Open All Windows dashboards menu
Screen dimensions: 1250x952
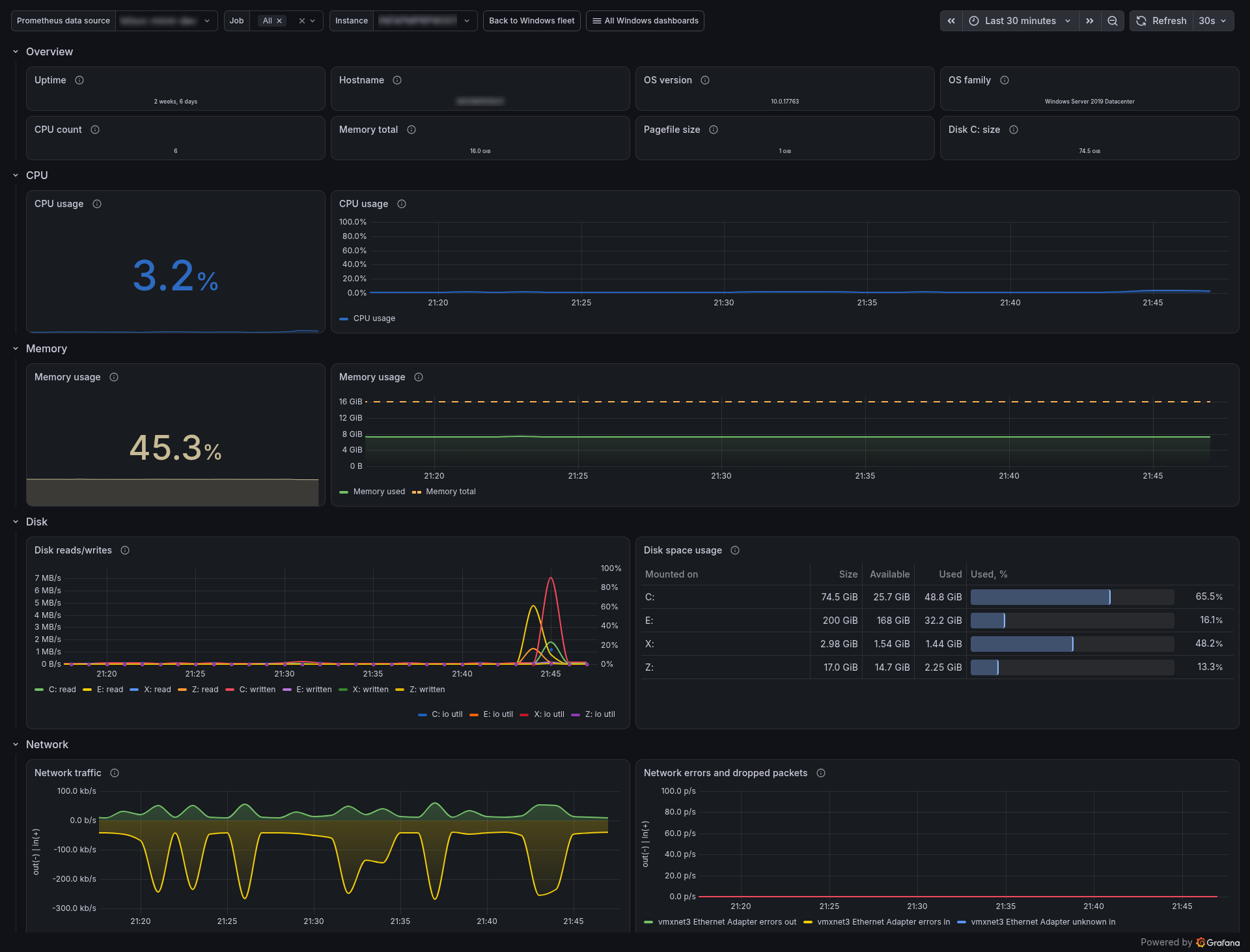click(x=645, y=21)
